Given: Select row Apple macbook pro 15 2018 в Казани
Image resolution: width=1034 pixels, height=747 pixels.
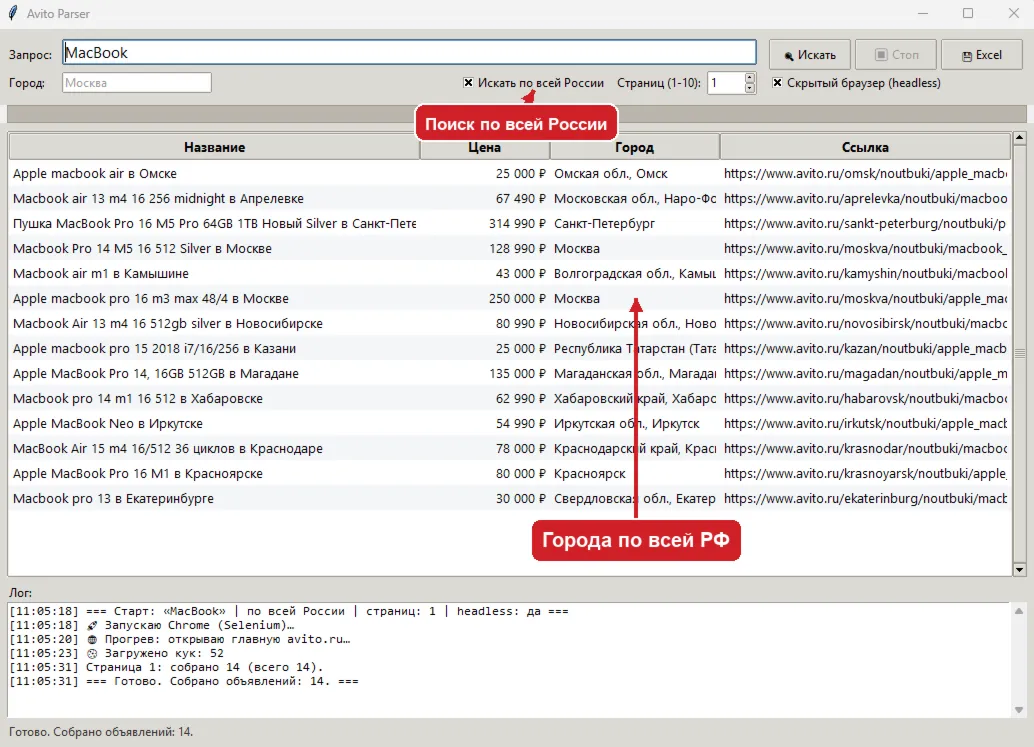Looking at the screenshot, I should click(x=510, y=349).
